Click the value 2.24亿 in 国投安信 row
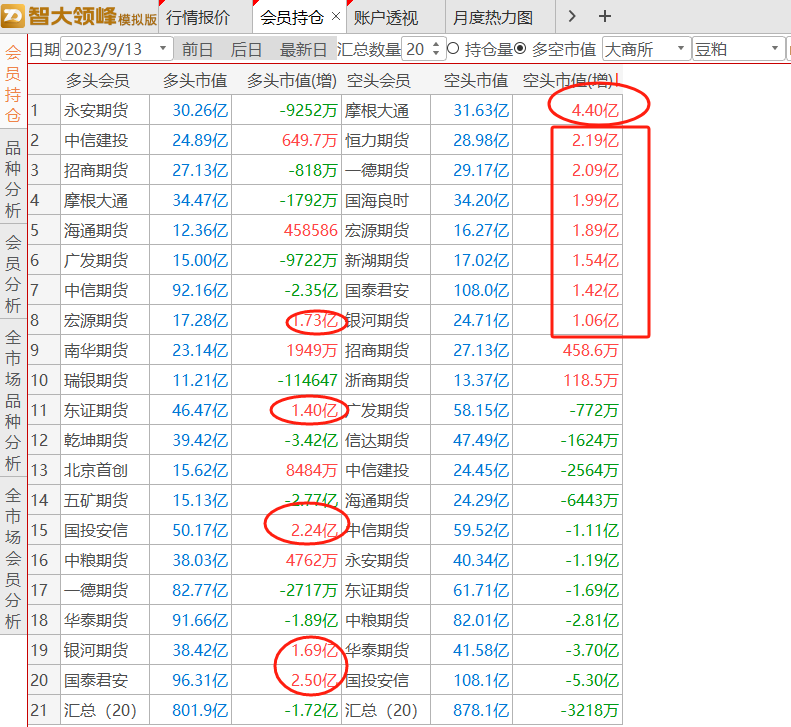Image resolution: width=791 pixels, height=727 pixels. (314, 530)
